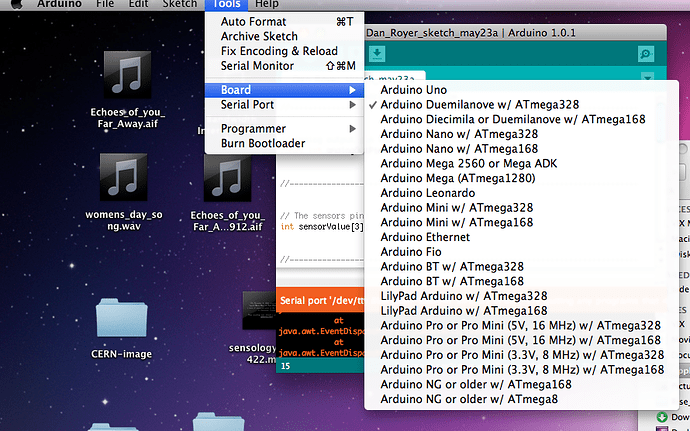Select Arduino Ethernet board

pyautogui.click(x=522, y=237)
